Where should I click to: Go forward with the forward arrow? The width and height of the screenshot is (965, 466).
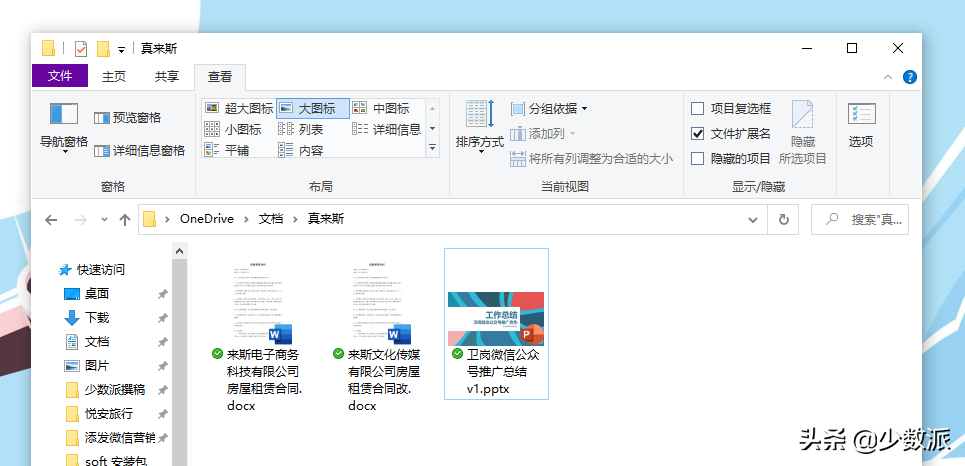point(80,220)
